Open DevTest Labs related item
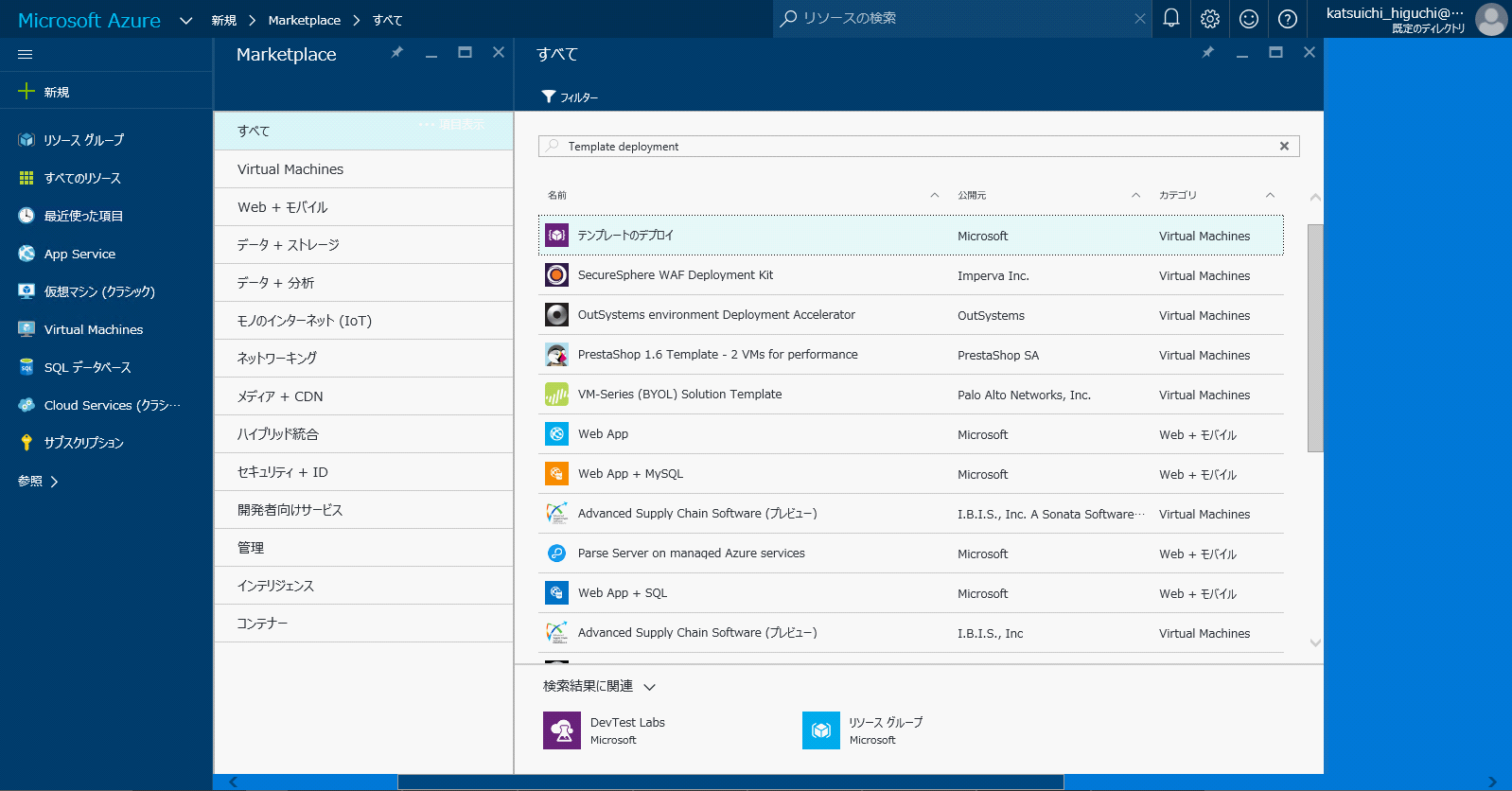This screenshot has width=1512, height=791. pos(606,730)
